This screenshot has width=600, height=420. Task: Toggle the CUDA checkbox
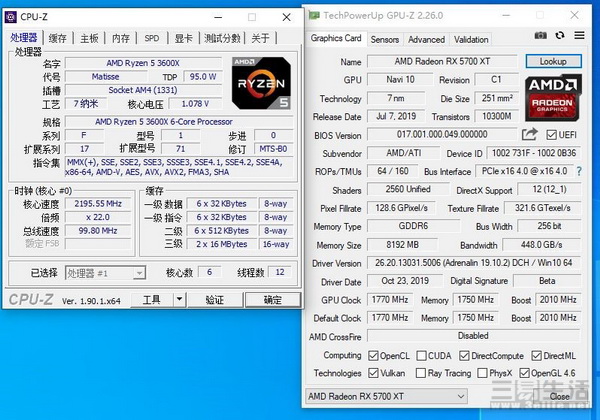[421, 356]
